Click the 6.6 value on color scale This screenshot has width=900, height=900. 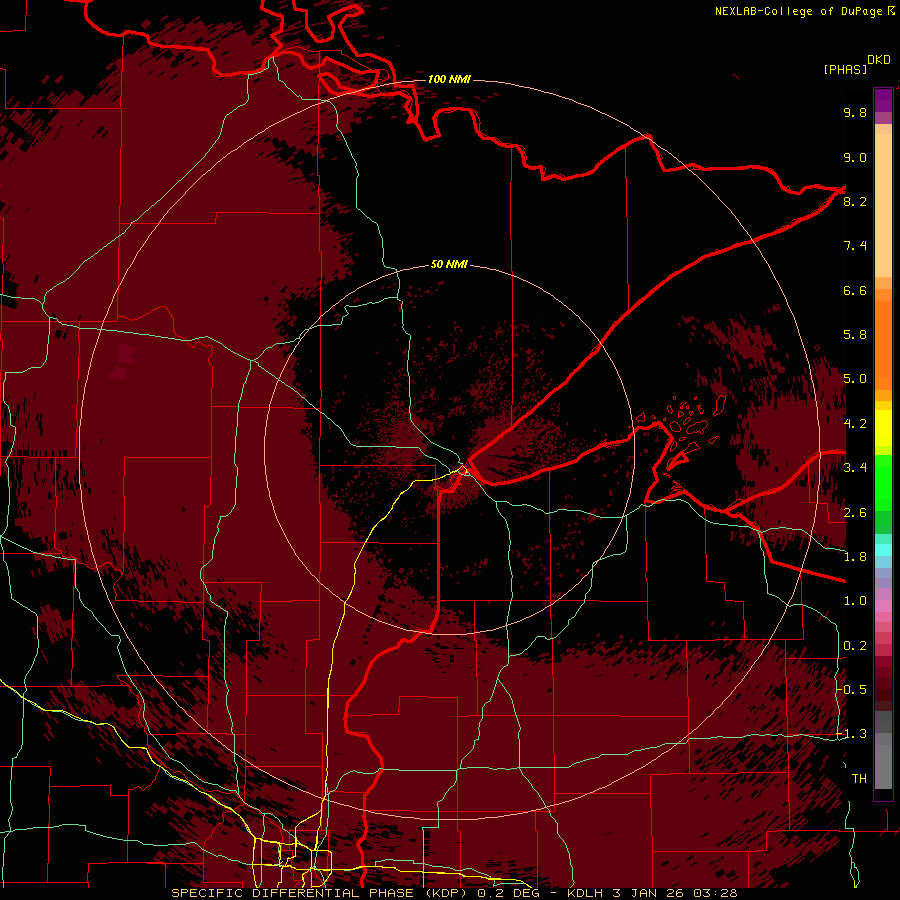click(855, 290)
